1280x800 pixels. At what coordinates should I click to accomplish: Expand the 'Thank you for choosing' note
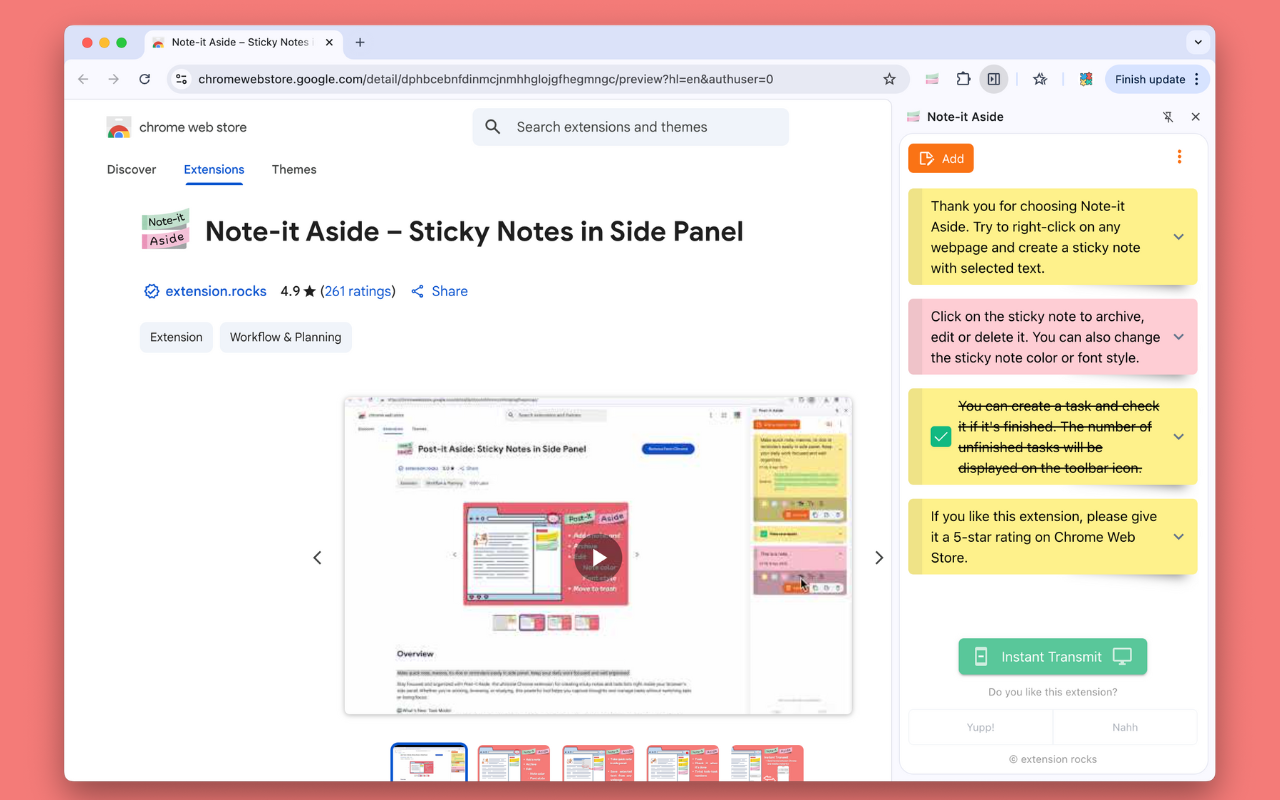coord(1178,237)
